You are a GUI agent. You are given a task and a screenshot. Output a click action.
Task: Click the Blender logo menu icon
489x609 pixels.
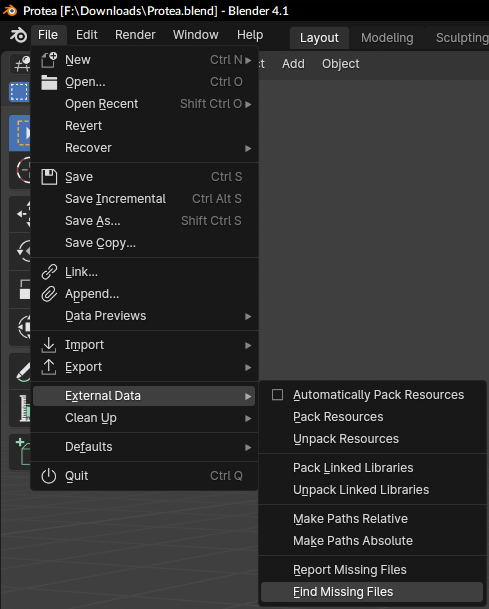[x=18, y=35]
